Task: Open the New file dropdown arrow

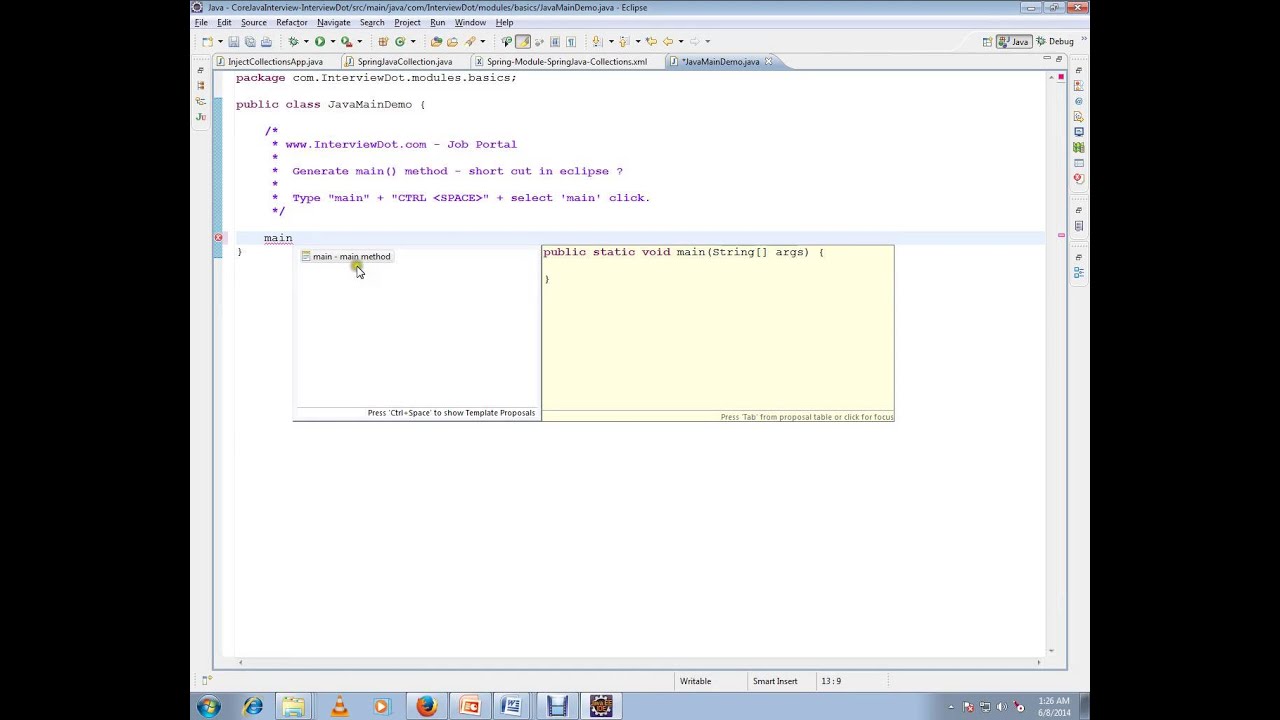Action: coord(220,41)
